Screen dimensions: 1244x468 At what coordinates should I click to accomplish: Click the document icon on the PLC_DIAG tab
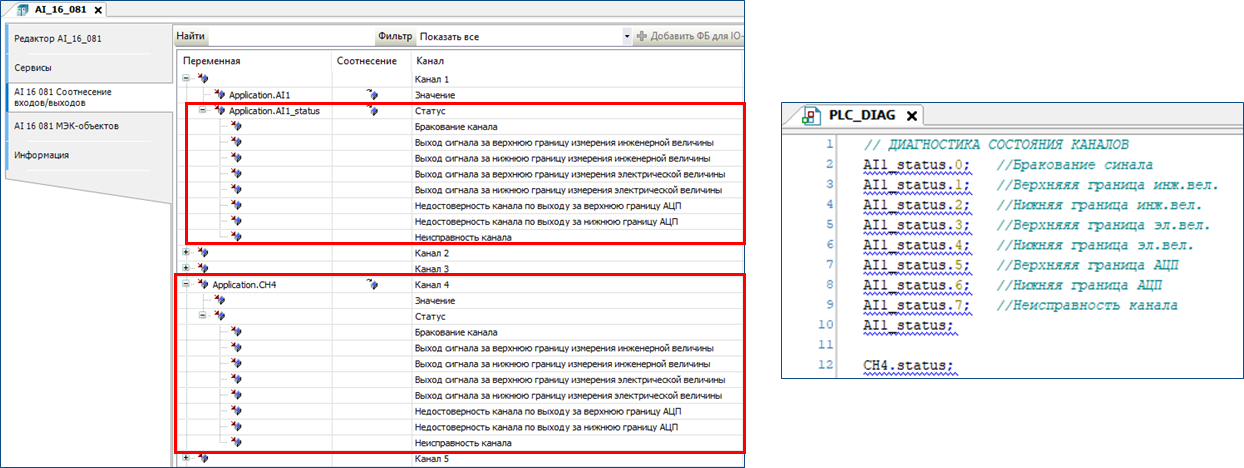[811, 115]
